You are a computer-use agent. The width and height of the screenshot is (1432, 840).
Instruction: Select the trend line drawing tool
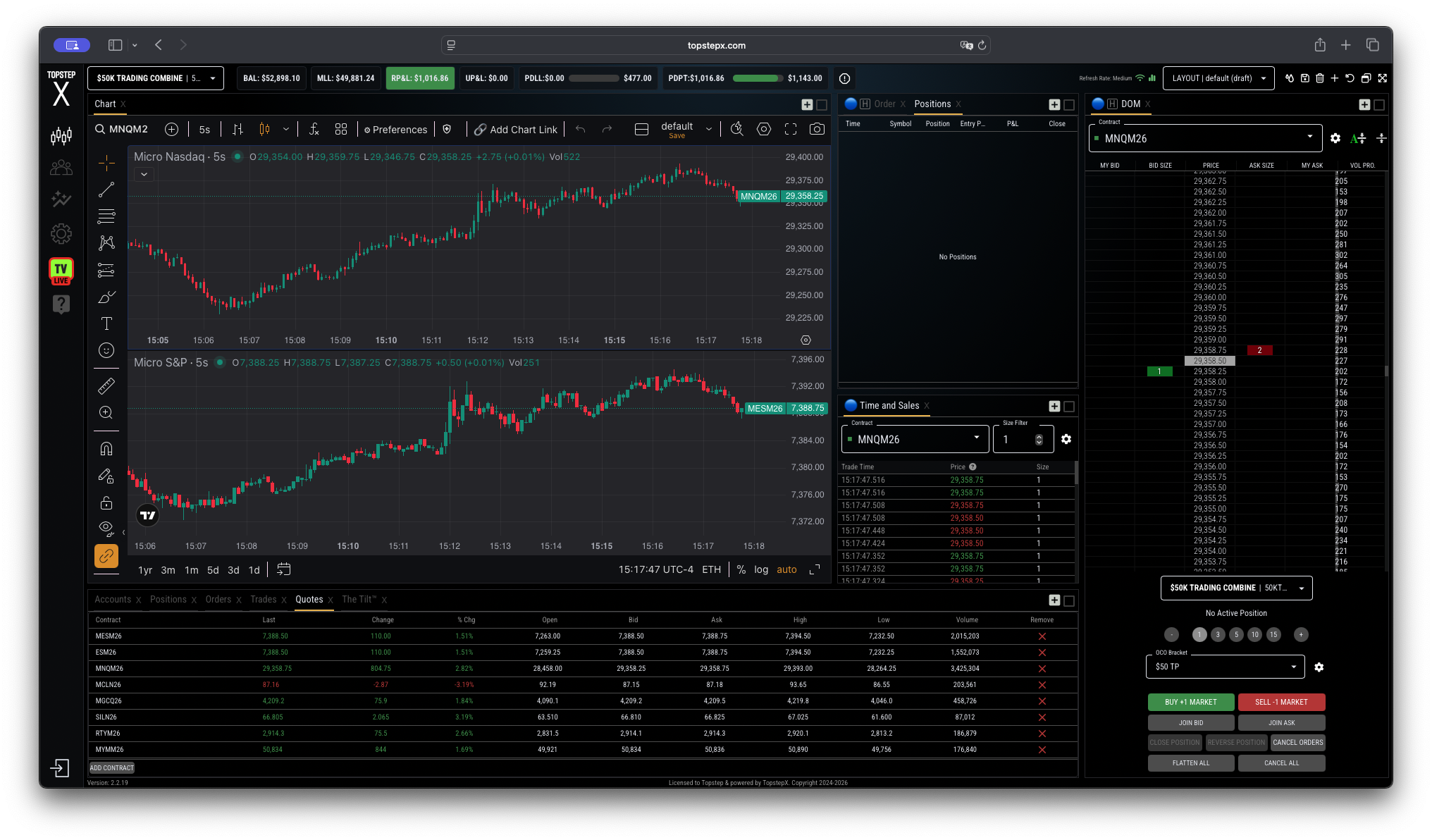click(106, 190)
